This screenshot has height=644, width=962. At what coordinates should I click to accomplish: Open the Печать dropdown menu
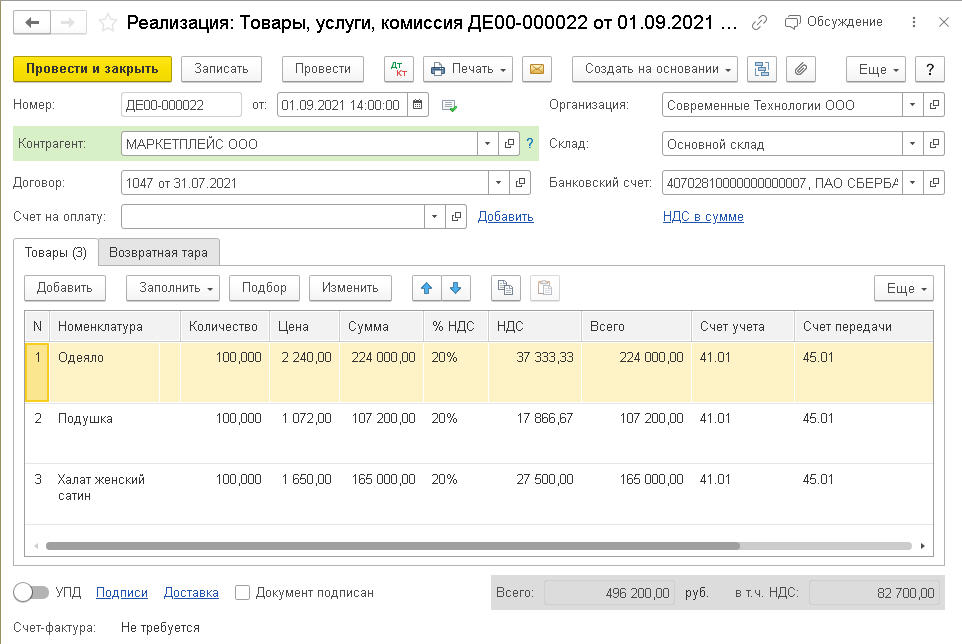click(468, 69)
